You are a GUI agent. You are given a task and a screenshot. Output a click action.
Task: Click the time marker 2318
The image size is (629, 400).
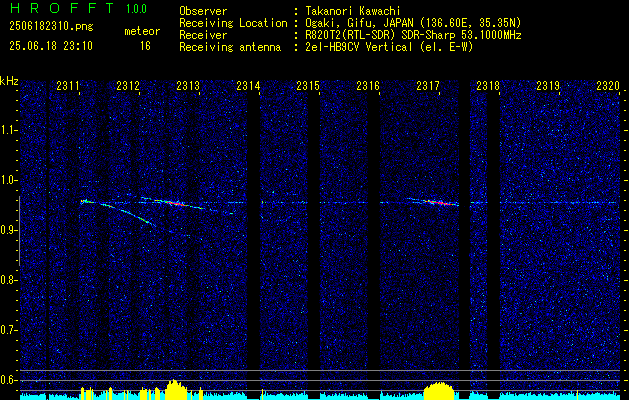pyautogui.click(x=488, y=86)
